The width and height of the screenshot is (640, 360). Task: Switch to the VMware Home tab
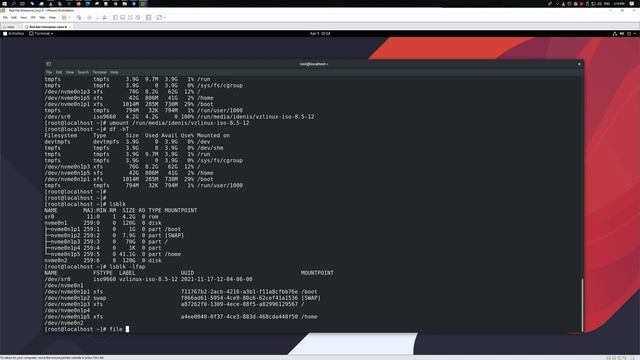[x=10, y=27]
